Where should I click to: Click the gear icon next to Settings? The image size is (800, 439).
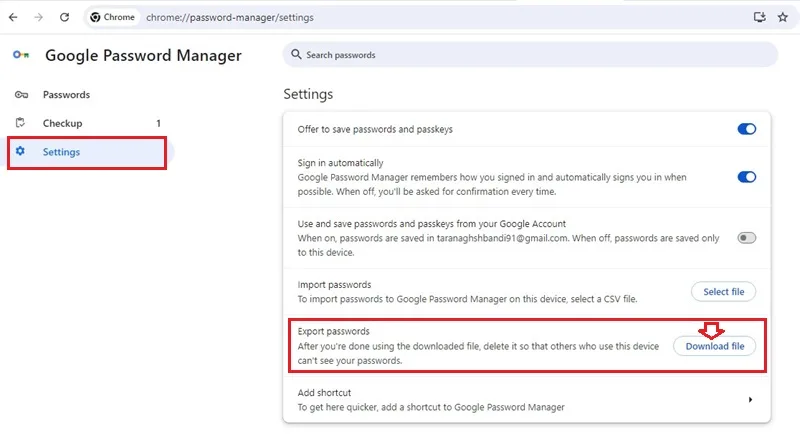point(20,151)
